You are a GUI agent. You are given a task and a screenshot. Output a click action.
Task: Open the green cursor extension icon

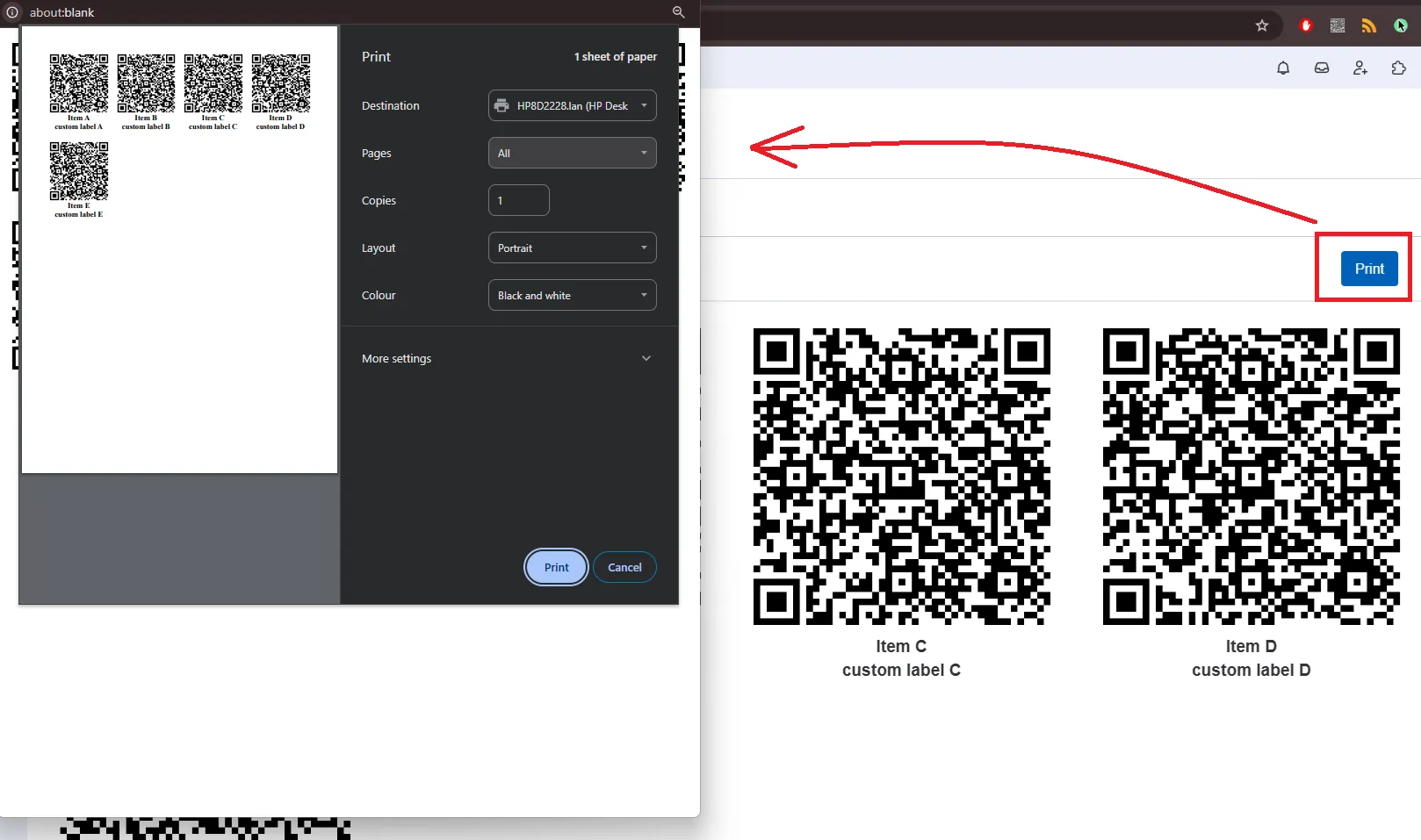[x=1398, y=25]
